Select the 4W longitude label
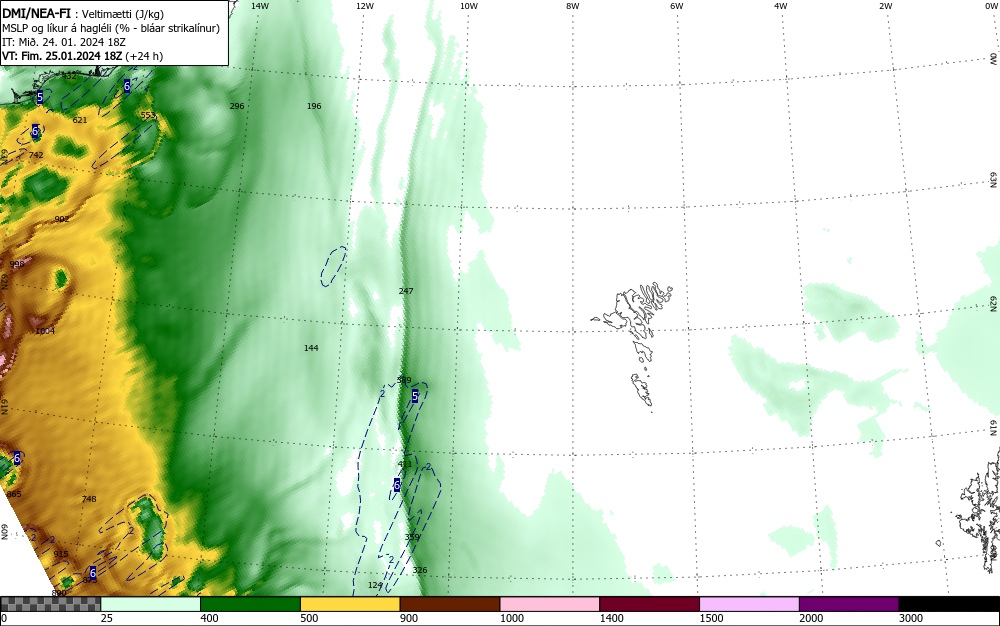This screenshot has width=1000, height=626. (x=781, y=6)
